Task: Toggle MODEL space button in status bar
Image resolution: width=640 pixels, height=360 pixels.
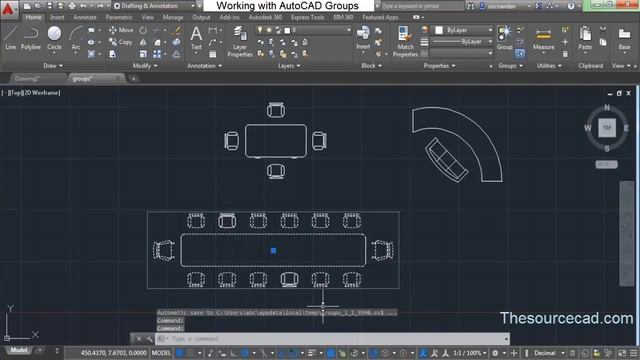Action: click(x=161, y=353)
